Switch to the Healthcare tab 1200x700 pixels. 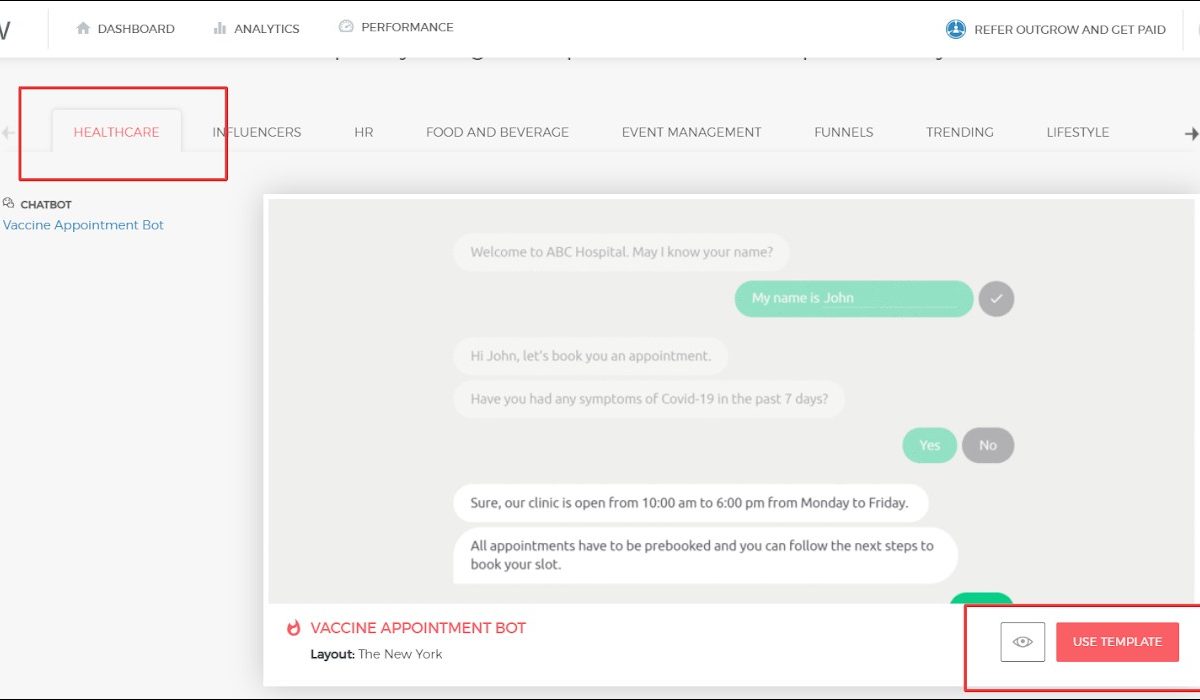(116, 132)
